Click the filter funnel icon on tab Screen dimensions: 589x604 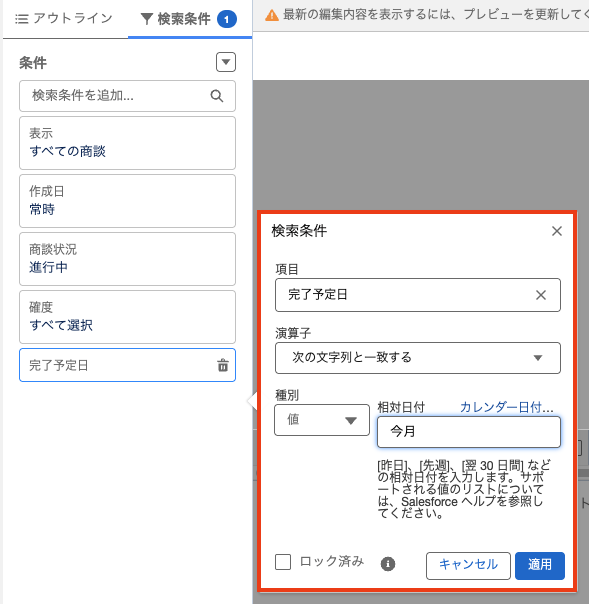[146, 18]
